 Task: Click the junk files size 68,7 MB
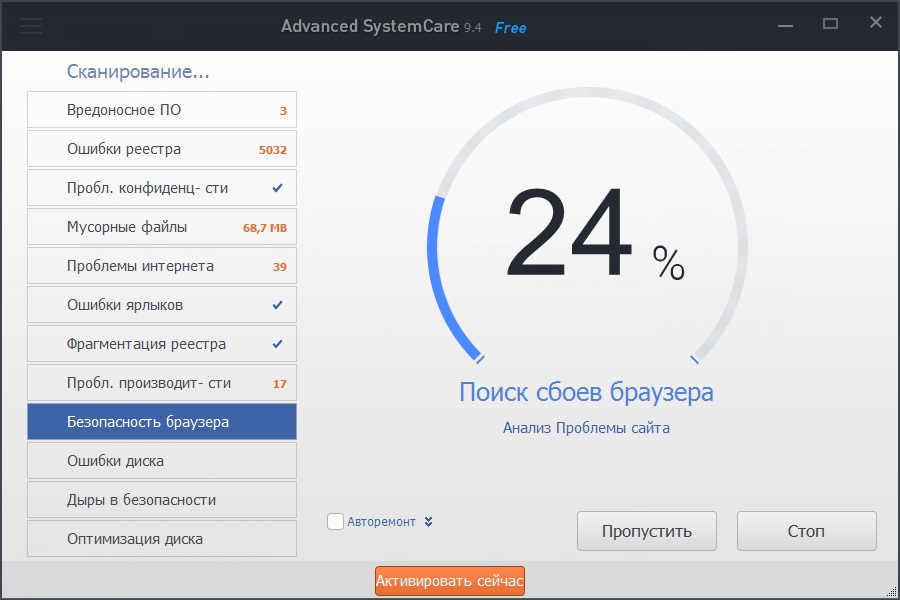click(265, 228)
